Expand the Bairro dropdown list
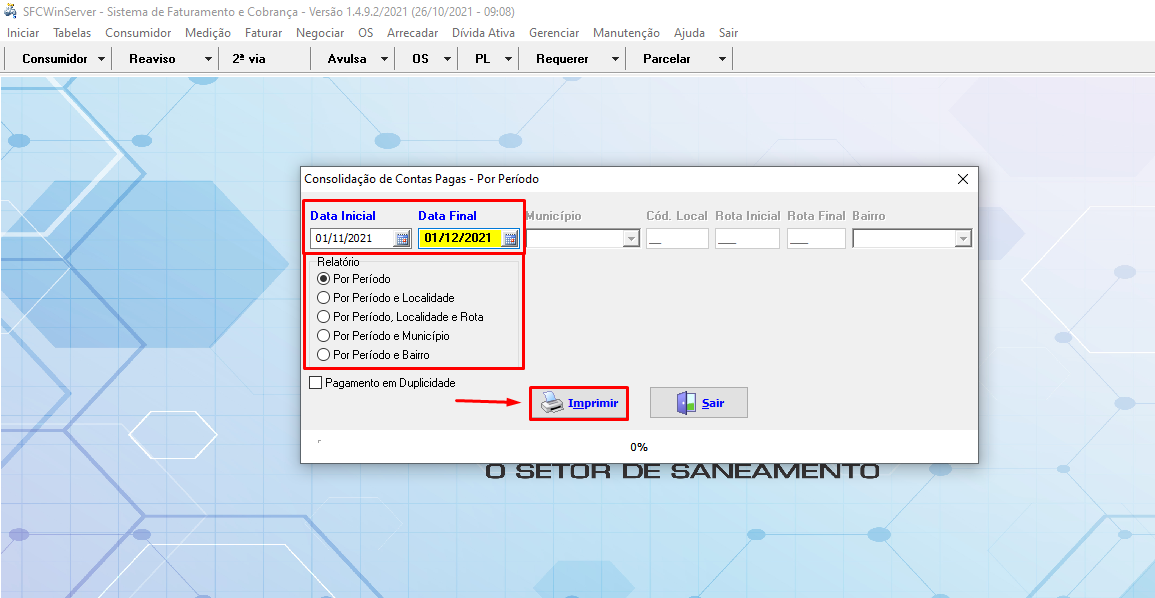The height and width of the screenshot is (598, 1155). [x=962, y=239]
